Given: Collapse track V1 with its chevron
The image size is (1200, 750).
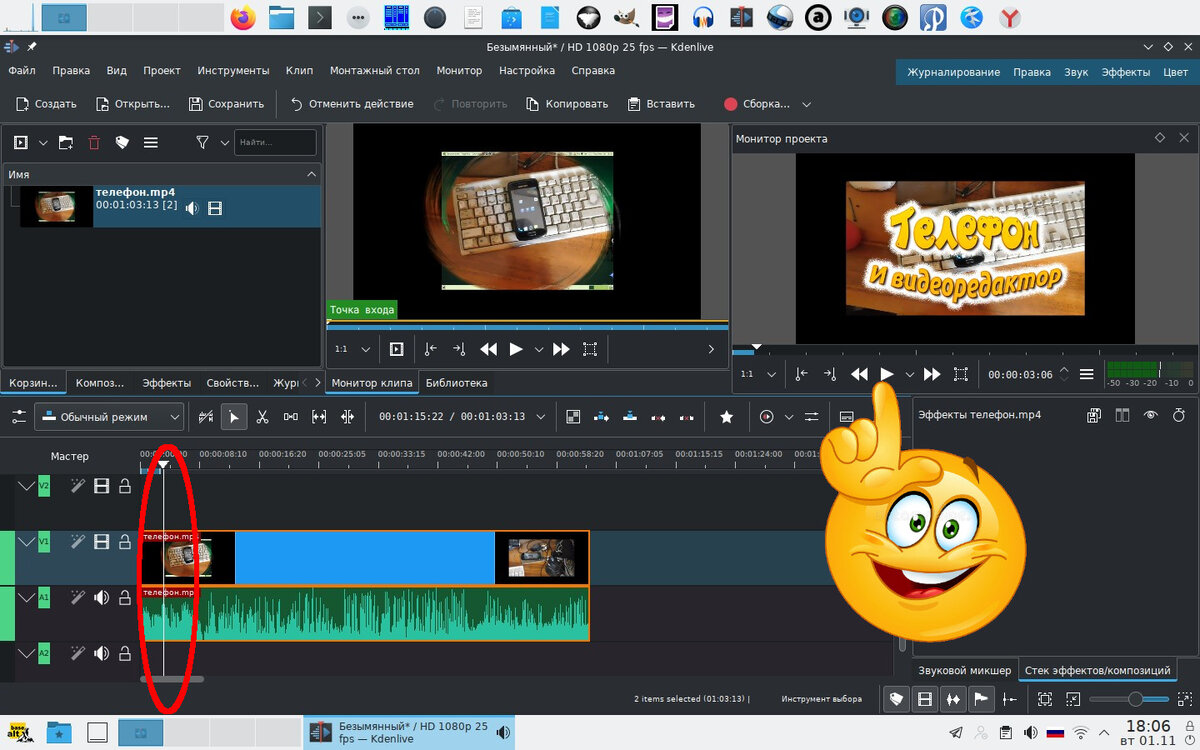Looking at the screenshot, I should pyautogui.click(x=26, y=542).
